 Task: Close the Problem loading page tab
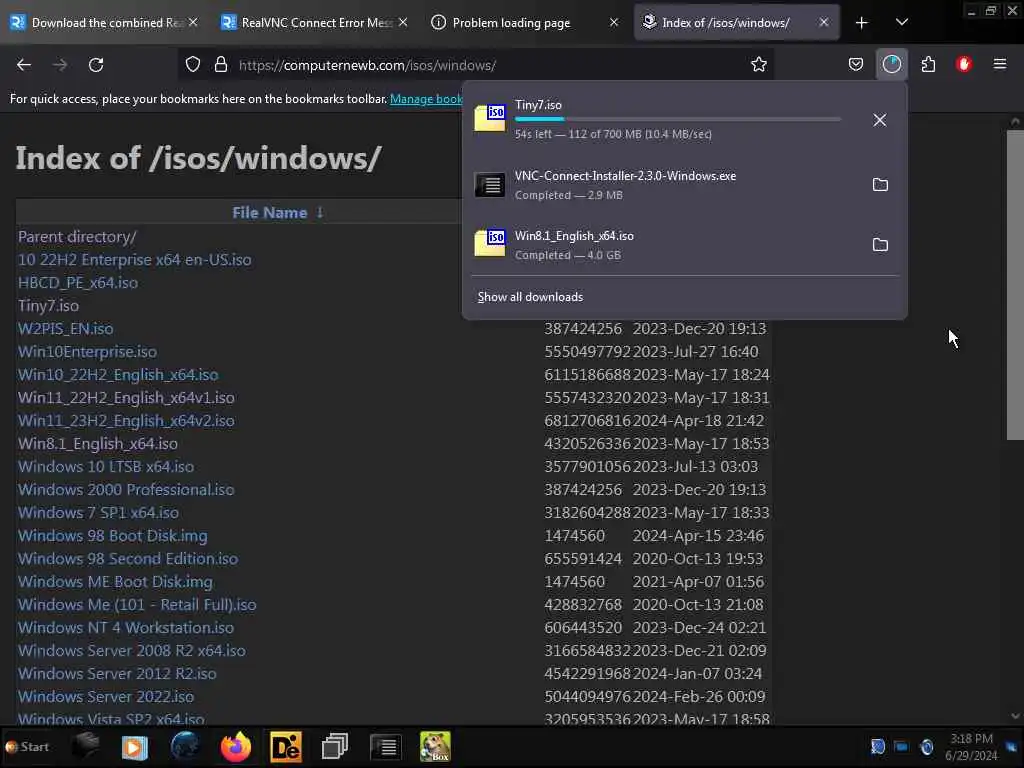click(x=614, y=23)
